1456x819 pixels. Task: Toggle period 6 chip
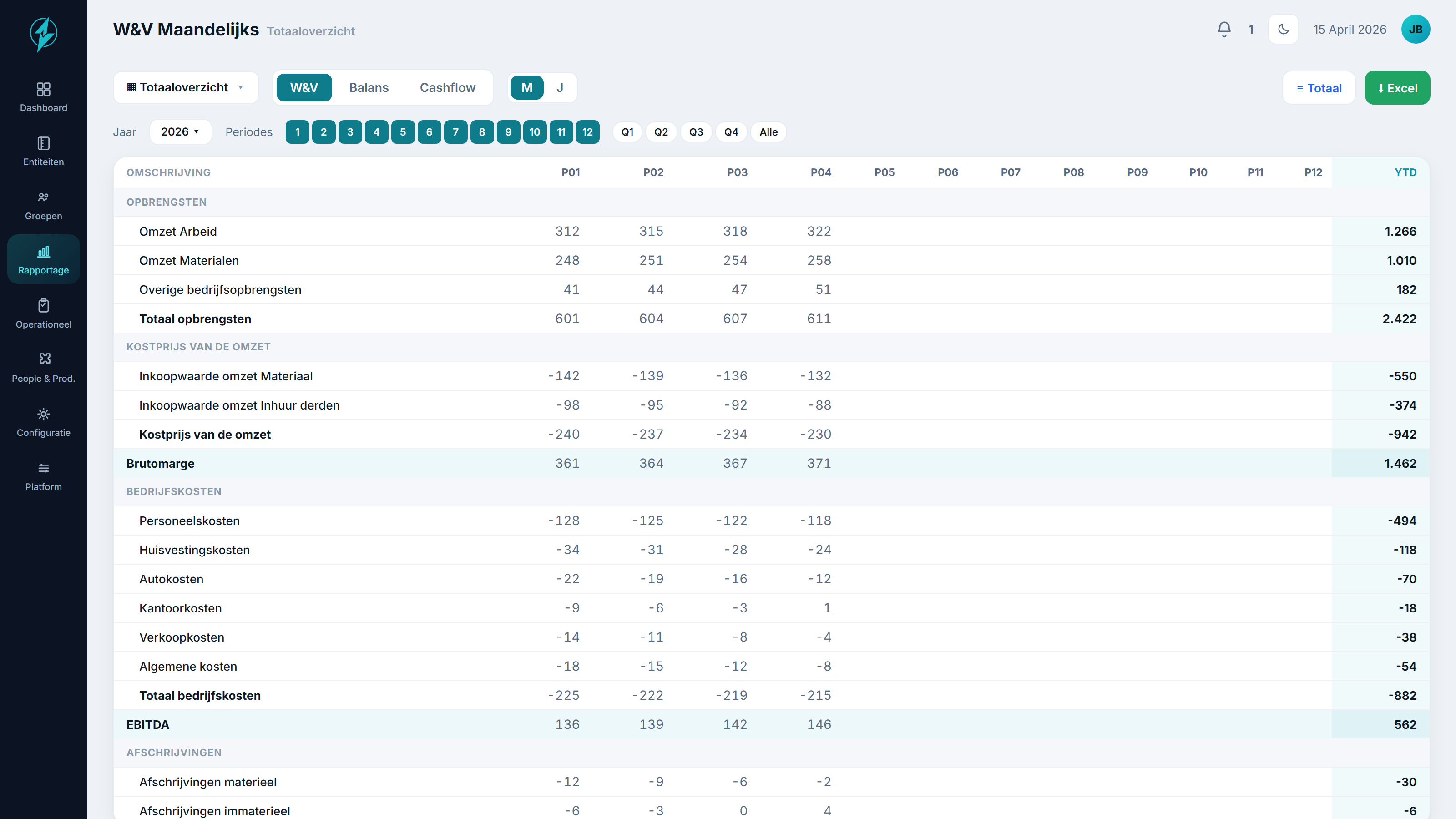(430, 132)
